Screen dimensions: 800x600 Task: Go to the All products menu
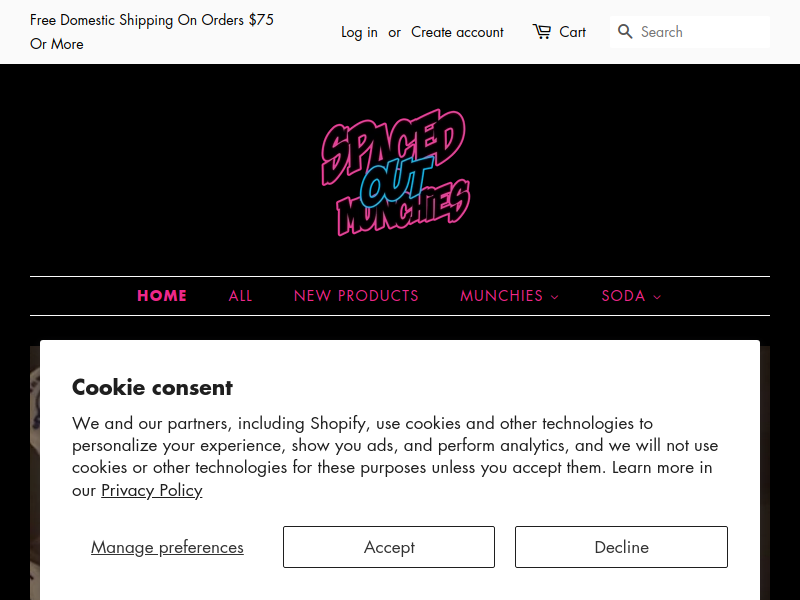(x=240, y=296)
